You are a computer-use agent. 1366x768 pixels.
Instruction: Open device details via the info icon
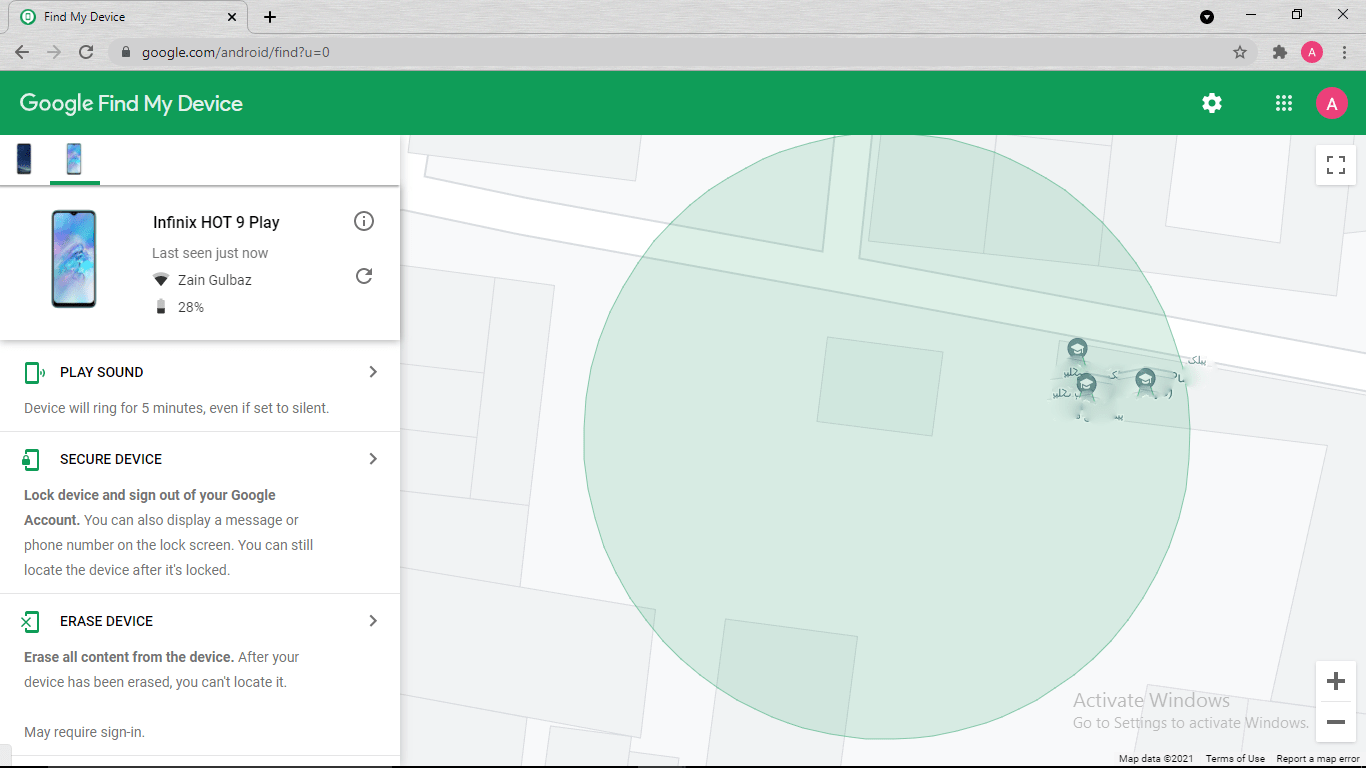(x=364, y=221)
